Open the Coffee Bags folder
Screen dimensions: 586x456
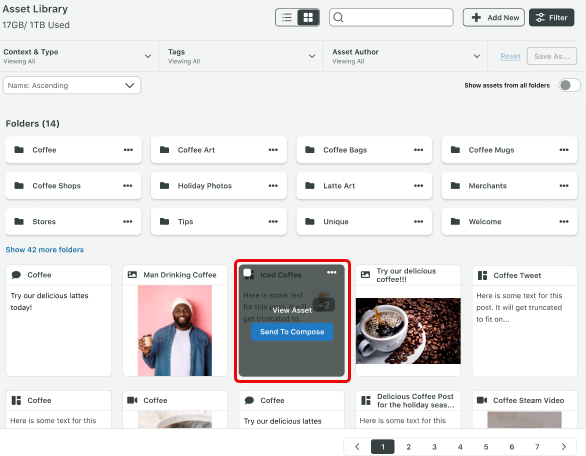pos(364,150)
